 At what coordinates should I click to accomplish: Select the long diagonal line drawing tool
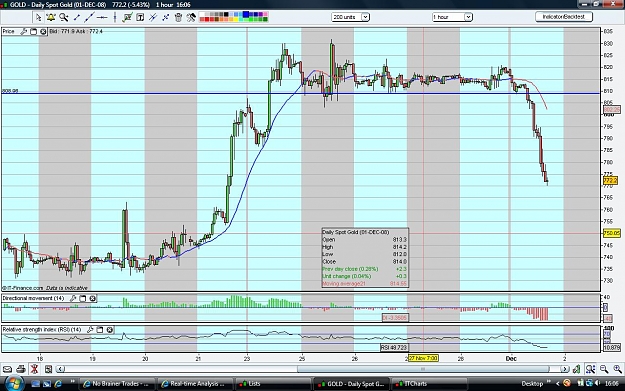(x=89, y=17)
